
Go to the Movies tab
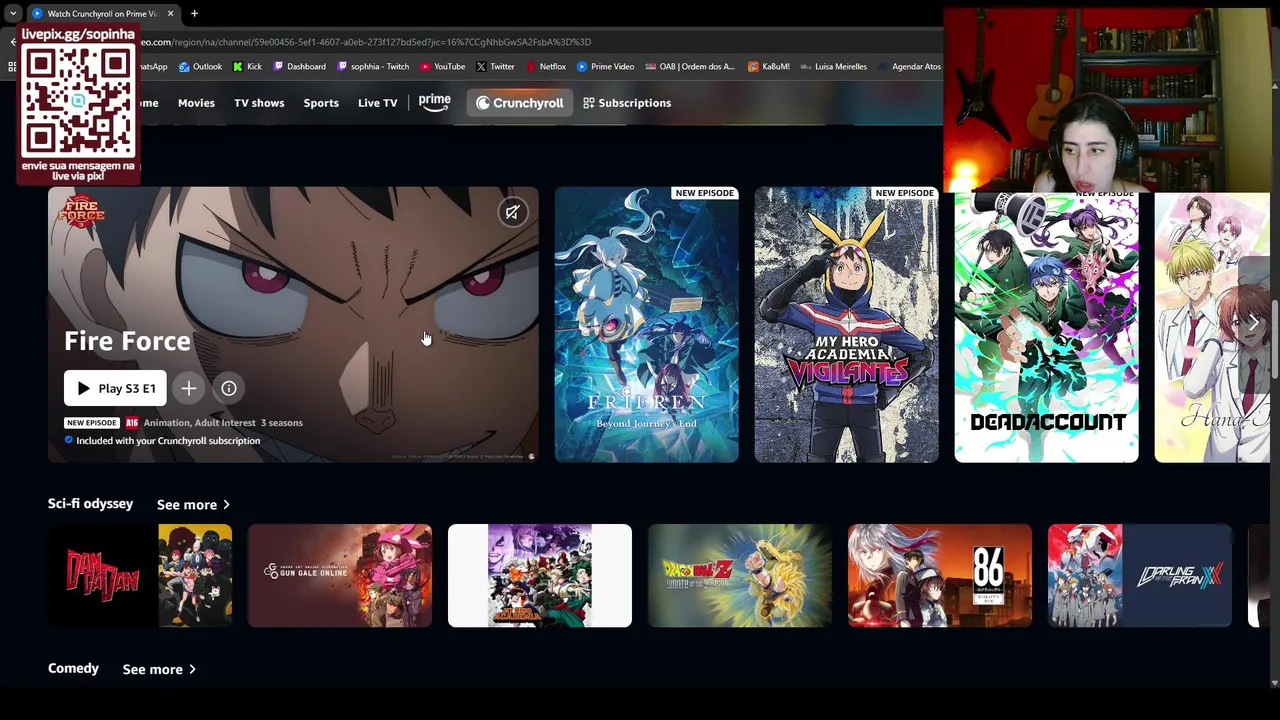click(x=196, y=103)
